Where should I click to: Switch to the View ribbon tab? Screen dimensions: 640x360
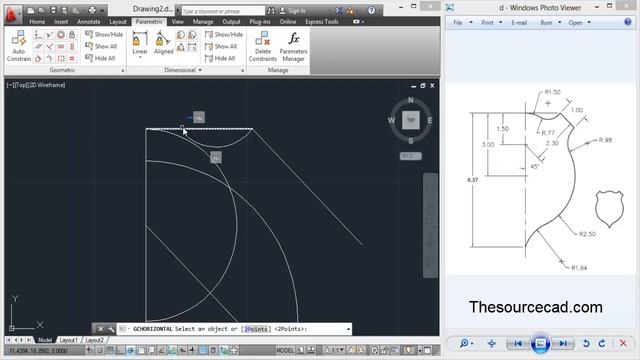pos(178,22)
